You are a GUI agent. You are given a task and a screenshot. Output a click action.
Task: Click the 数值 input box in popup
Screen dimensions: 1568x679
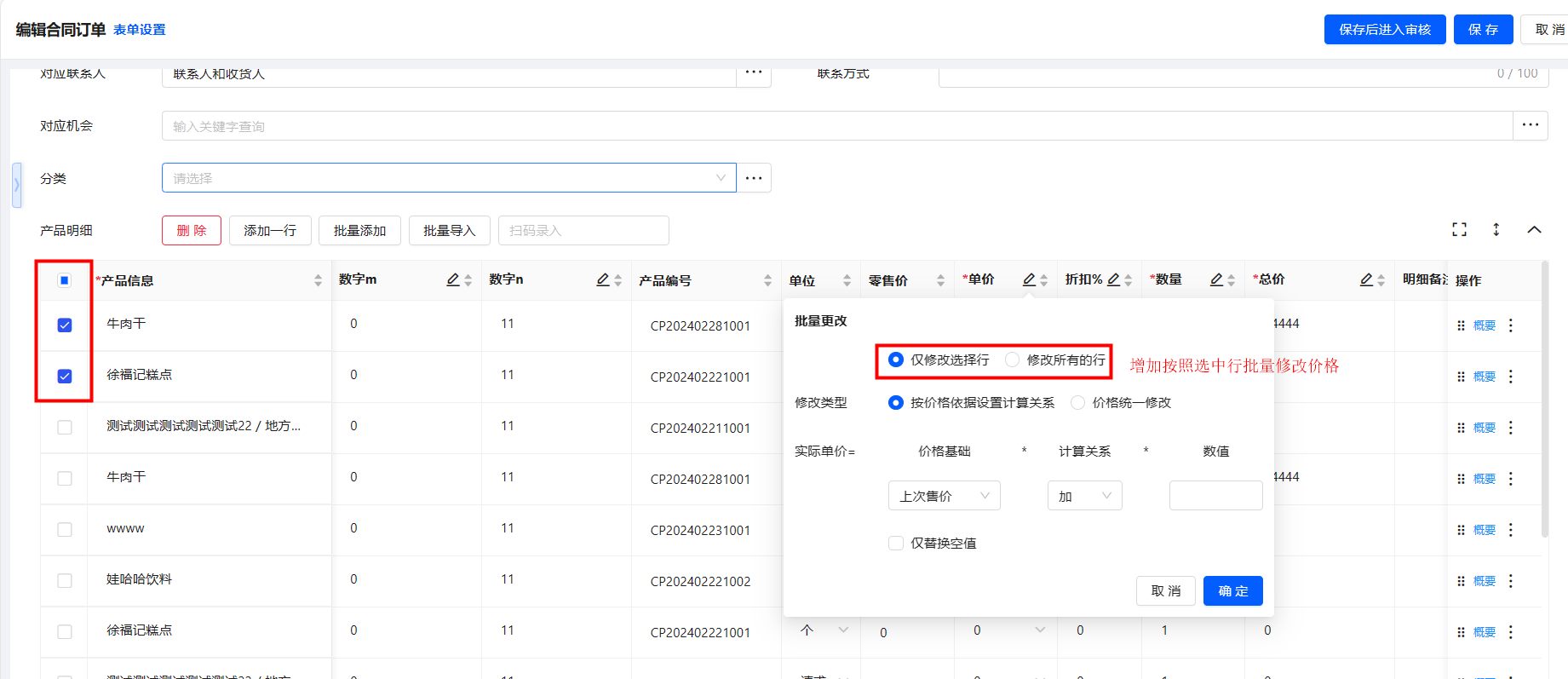[1215, 496]
